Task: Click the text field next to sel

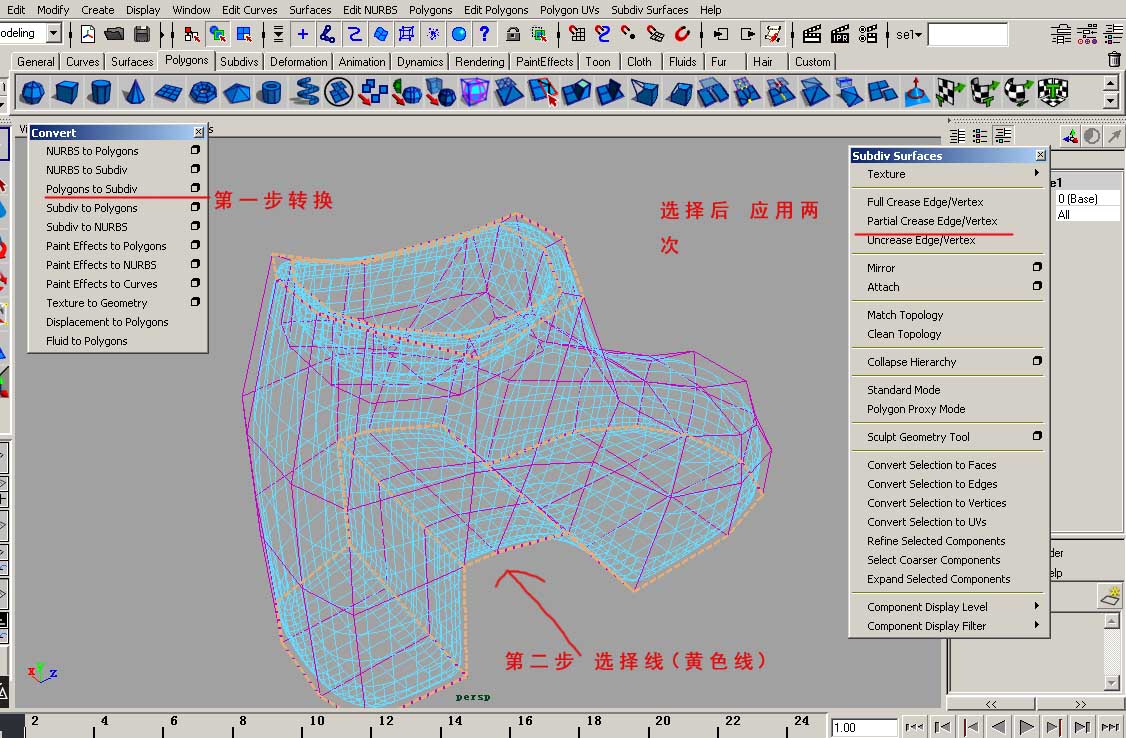Action: [967, 34]
